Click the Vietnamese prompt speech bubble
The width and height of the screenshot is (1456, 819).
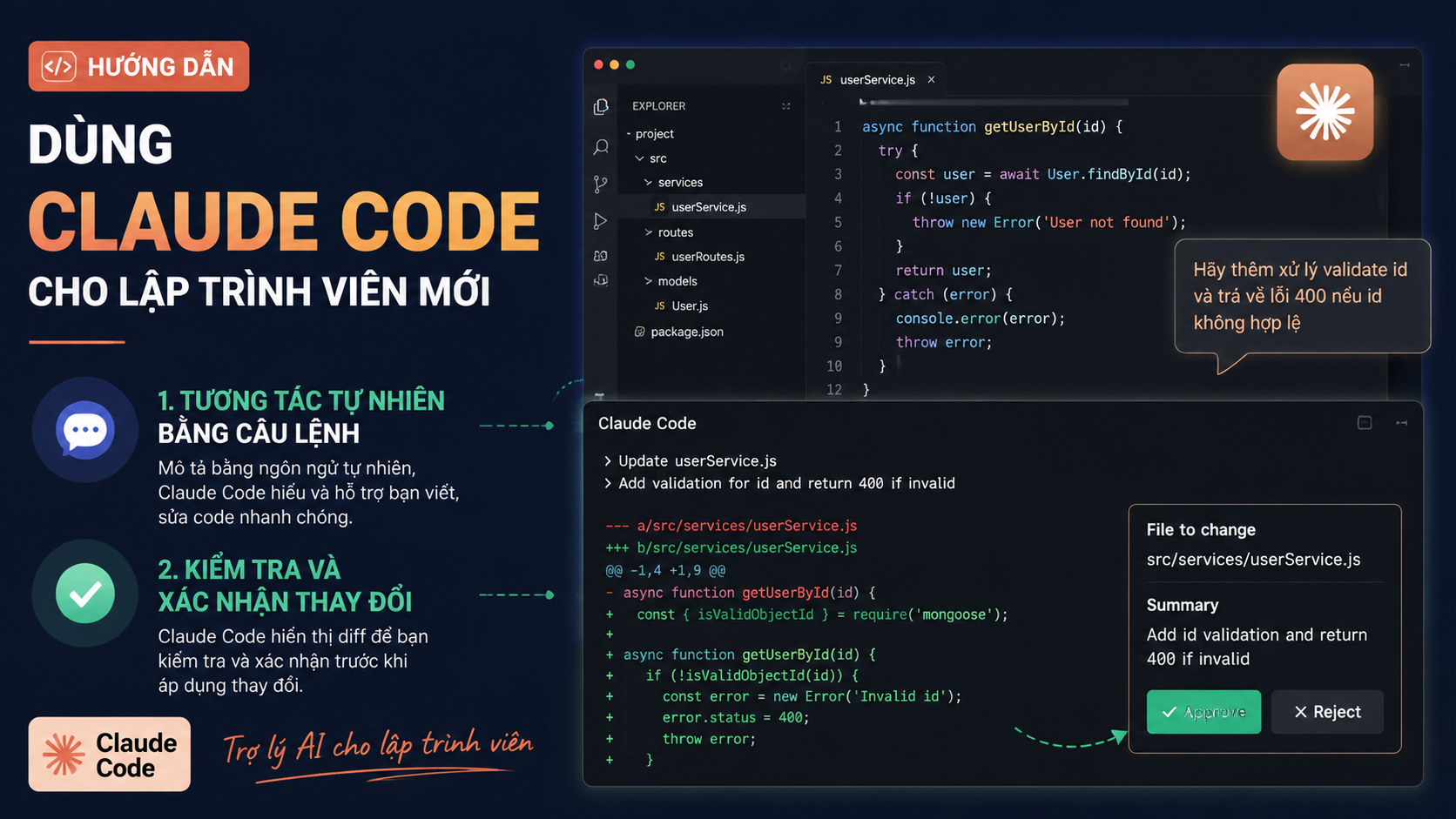(x=1302, y=296)
